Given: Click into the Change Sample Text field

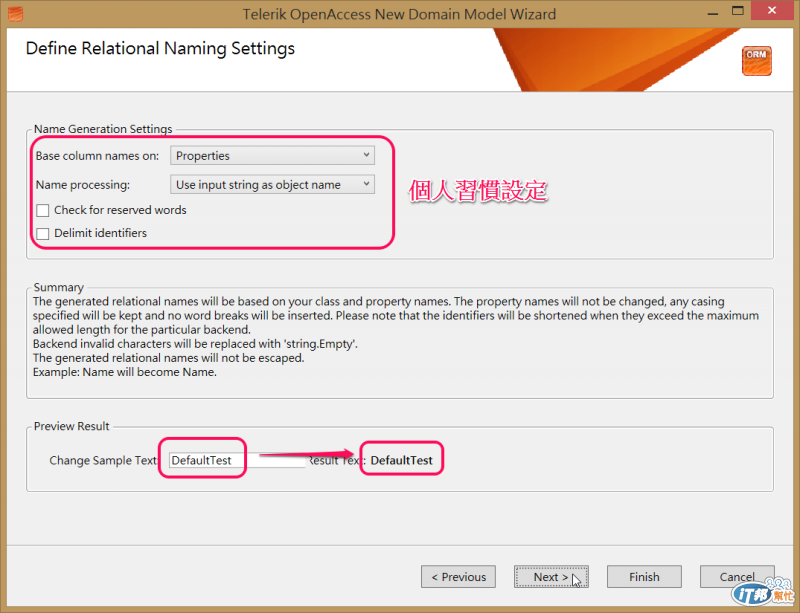Looking at the screenshot, I should point(237,460).
